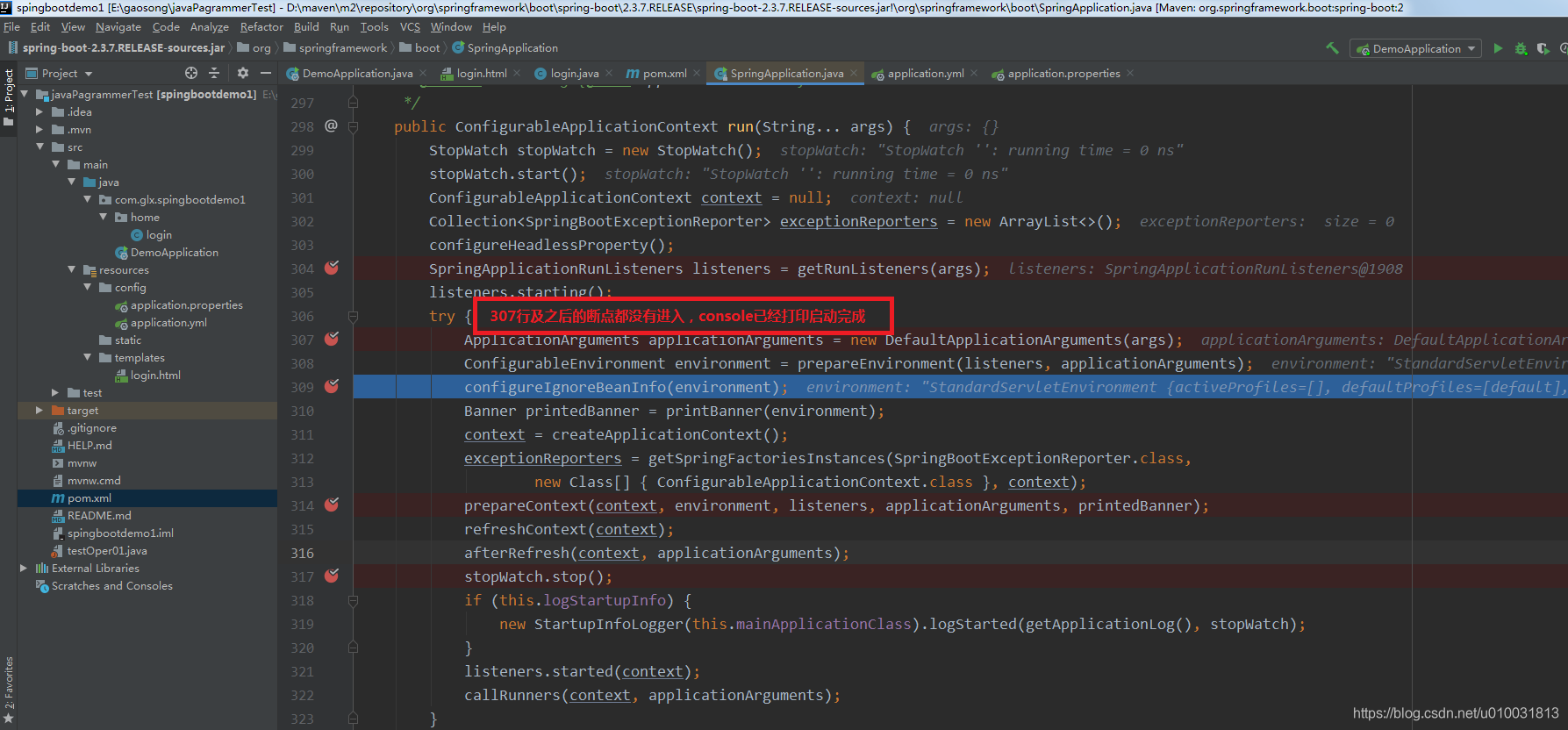Screen dimensions: 1568x730
Task: Toggle the breakpoint on line 314
Action: [x=332, y=505]
